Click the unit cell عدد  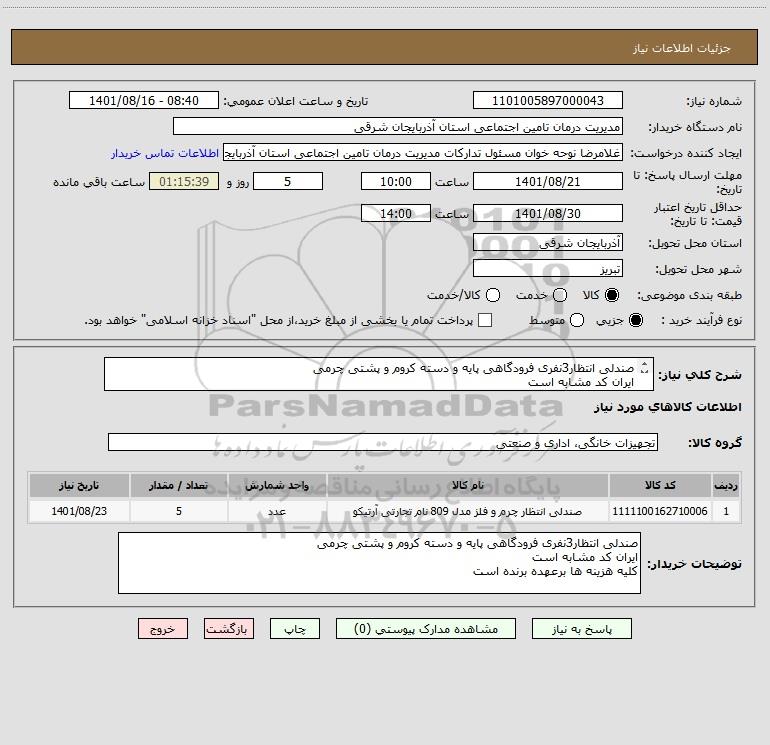pos(277,511)
